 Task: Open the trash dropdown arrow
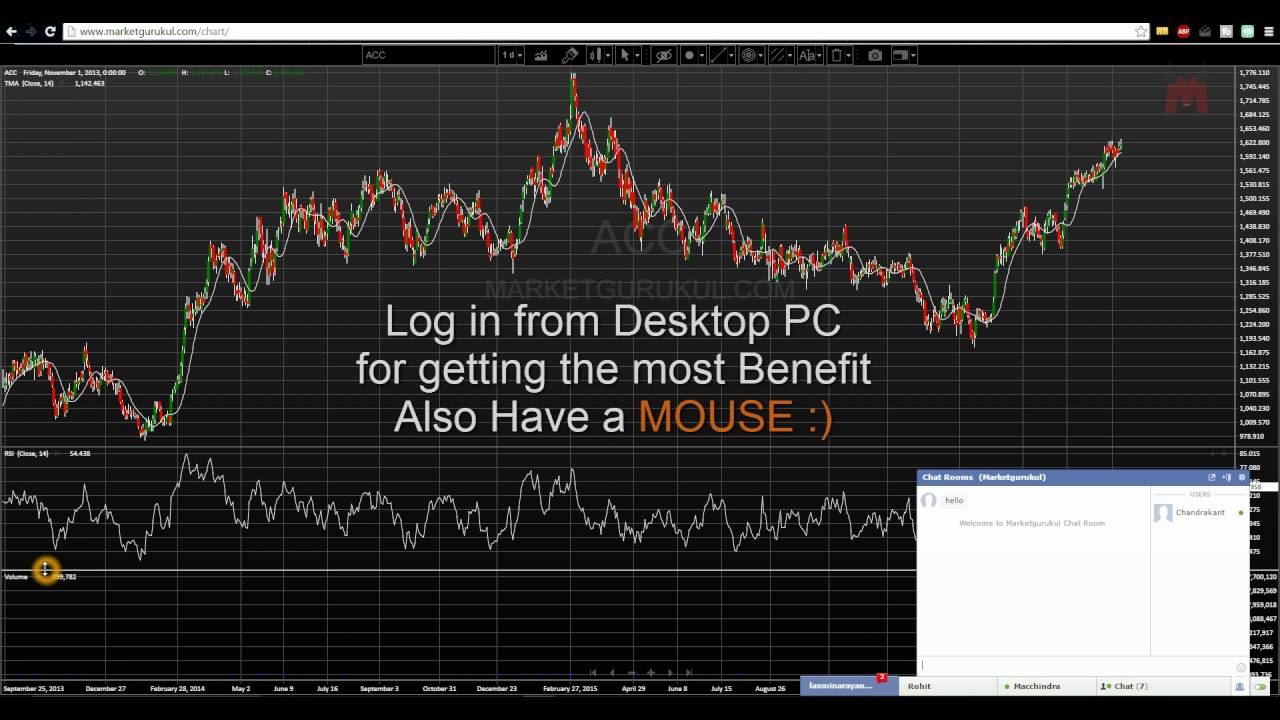point(849,56)
